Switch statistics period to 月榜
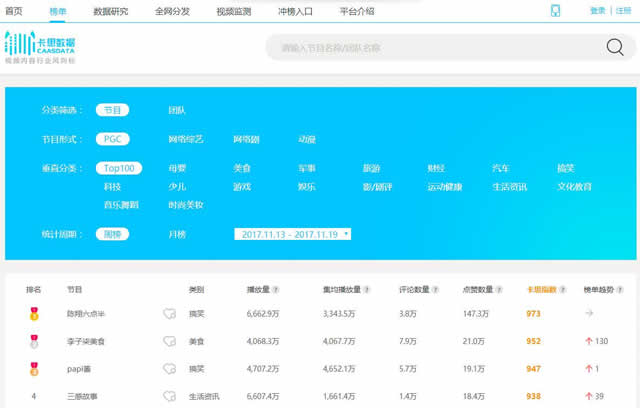 pyautogui.click(x=177, y=234)
